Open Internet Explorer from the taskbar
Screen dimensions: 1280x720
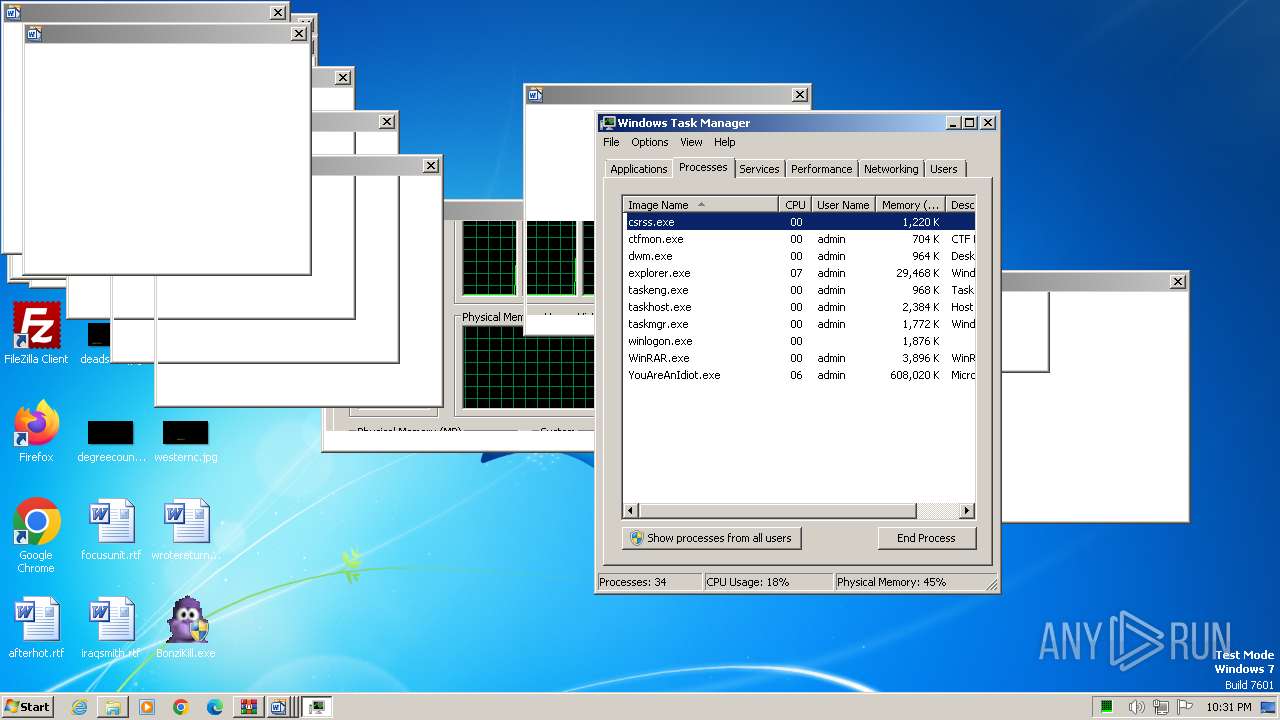tap(79, 707)
